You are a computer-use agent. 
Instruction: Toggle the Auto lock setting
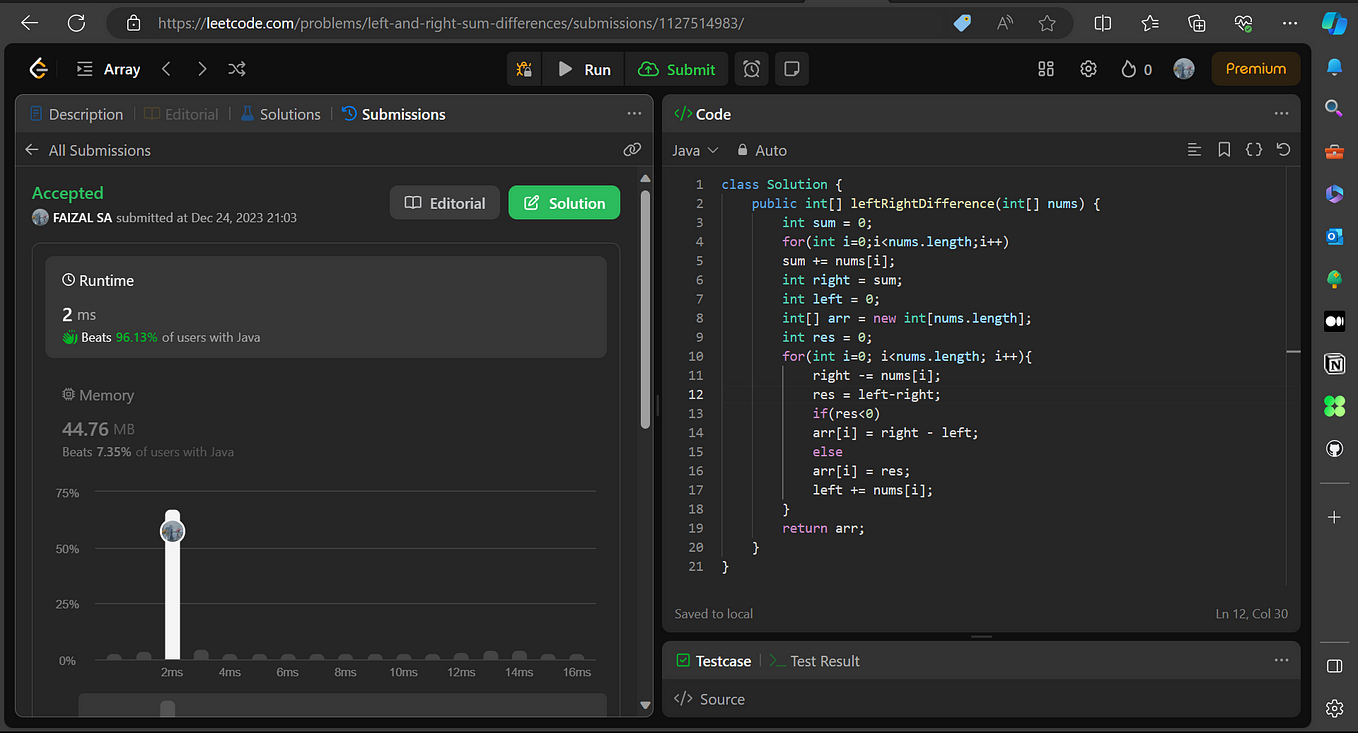click(762, 150)
